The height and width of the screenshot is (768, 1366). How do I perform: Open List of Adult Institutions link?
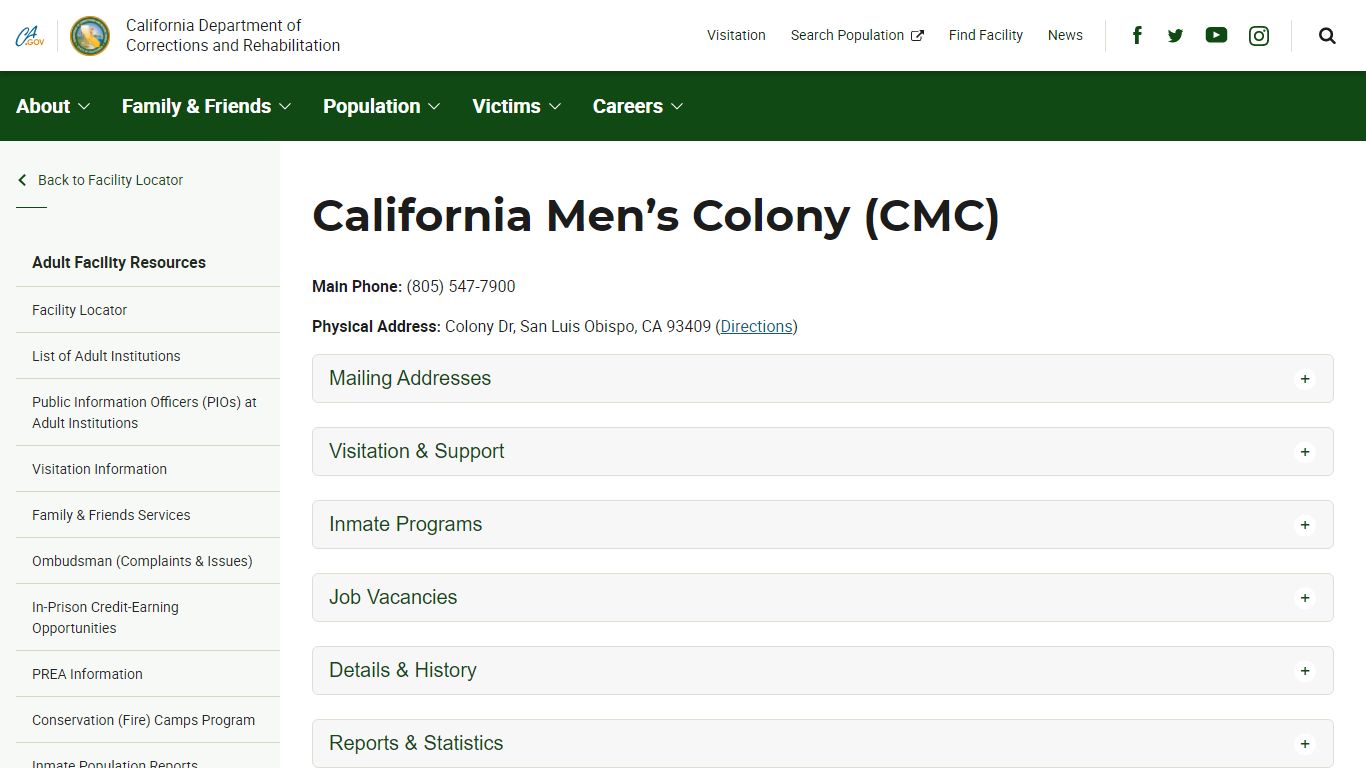[x=106, y=356]
